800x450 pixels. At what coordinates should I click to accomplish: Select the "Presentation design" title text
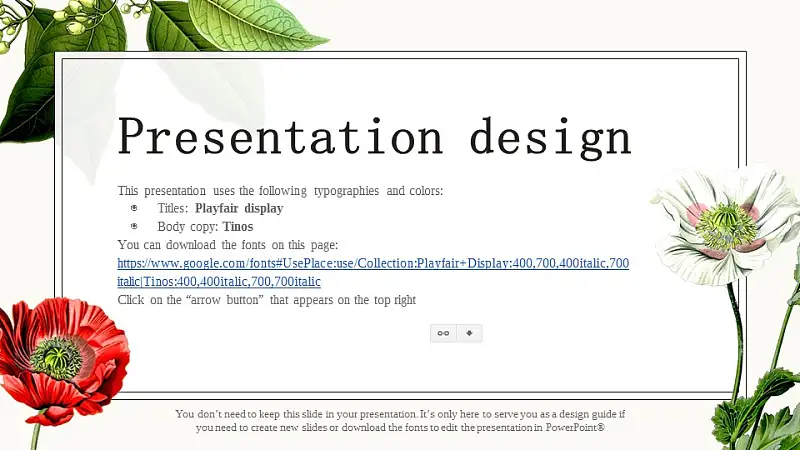(x=374, y=136)
